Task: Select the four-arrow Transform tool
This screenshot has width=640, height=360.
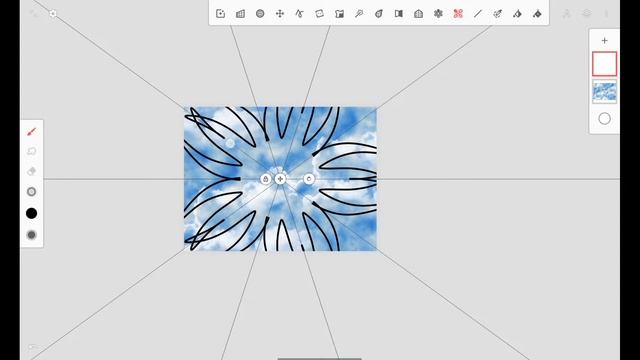Action: click(280, 13)
